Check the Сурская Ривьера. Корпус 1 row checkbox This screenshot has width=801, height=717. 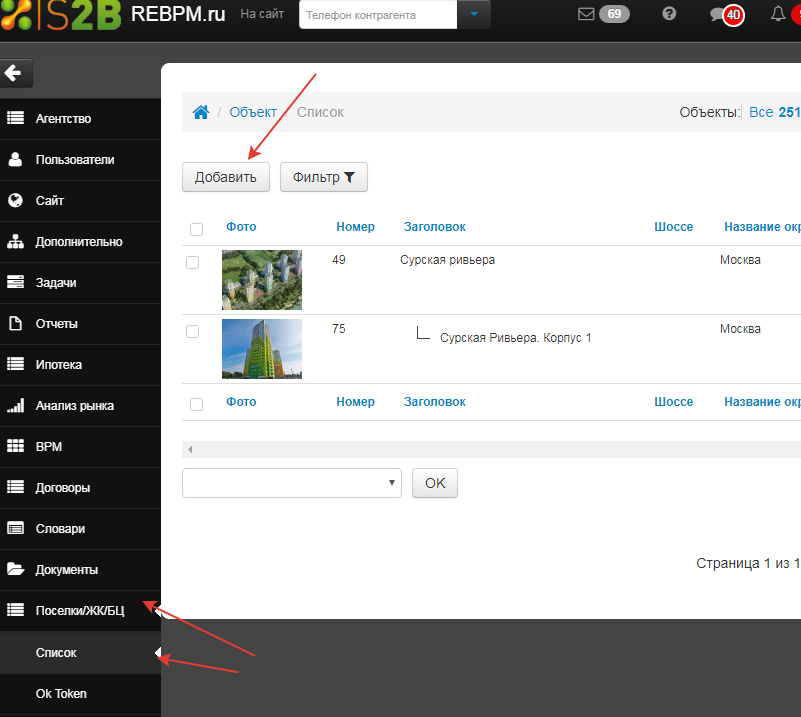click(193, 331)
